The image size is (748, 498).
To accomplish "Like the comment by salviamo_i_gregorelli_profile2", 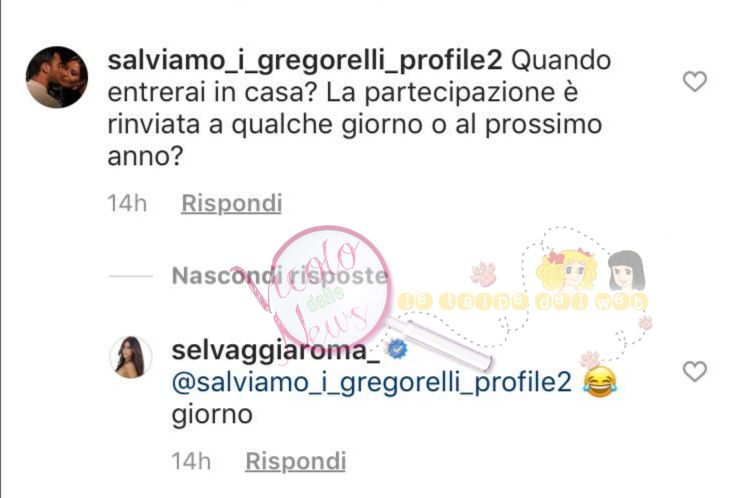I will click(x=695, y=81).
